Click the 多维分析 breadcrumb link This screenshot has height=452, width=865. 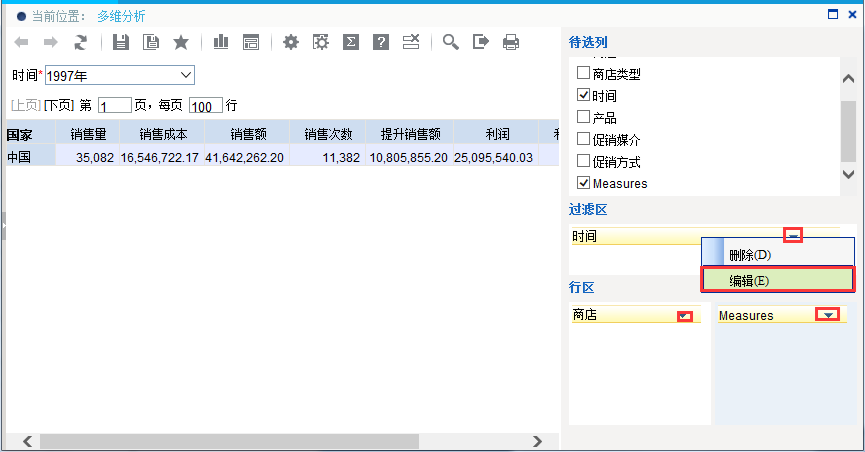(121, 16)
